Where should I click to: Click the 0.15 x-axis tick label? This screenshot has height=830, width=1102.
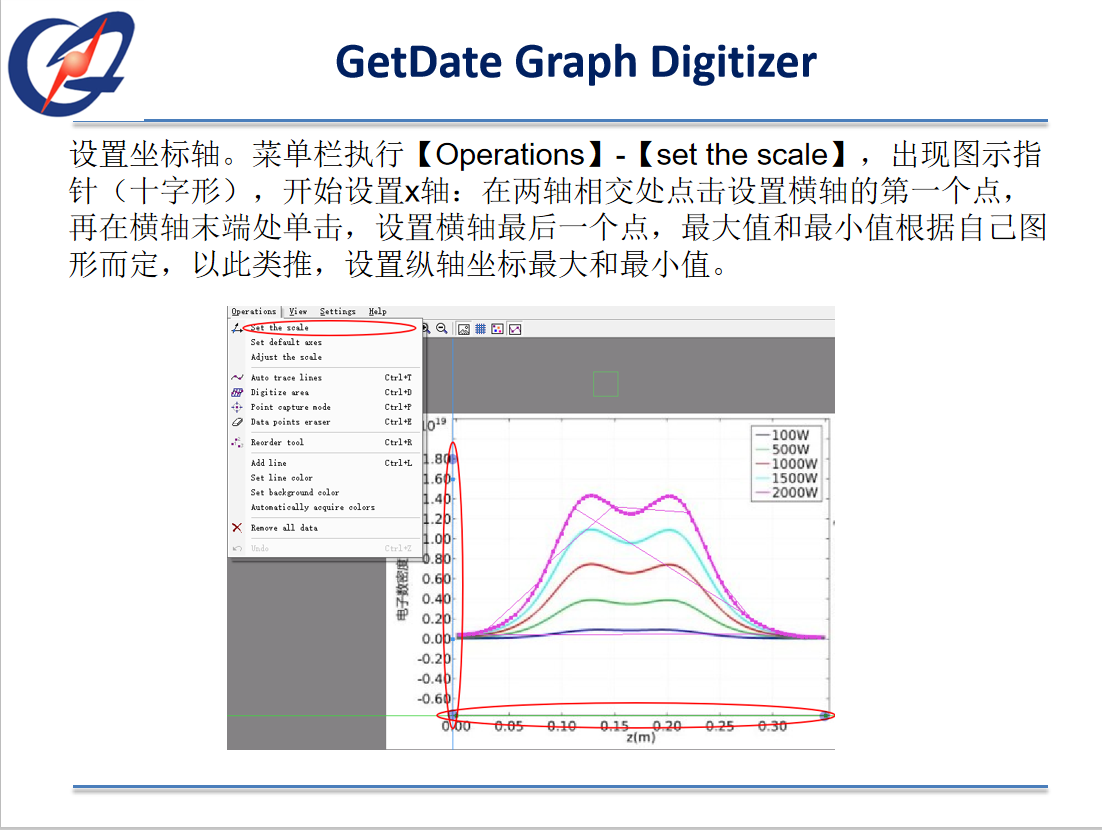click(x=614, y=726)
